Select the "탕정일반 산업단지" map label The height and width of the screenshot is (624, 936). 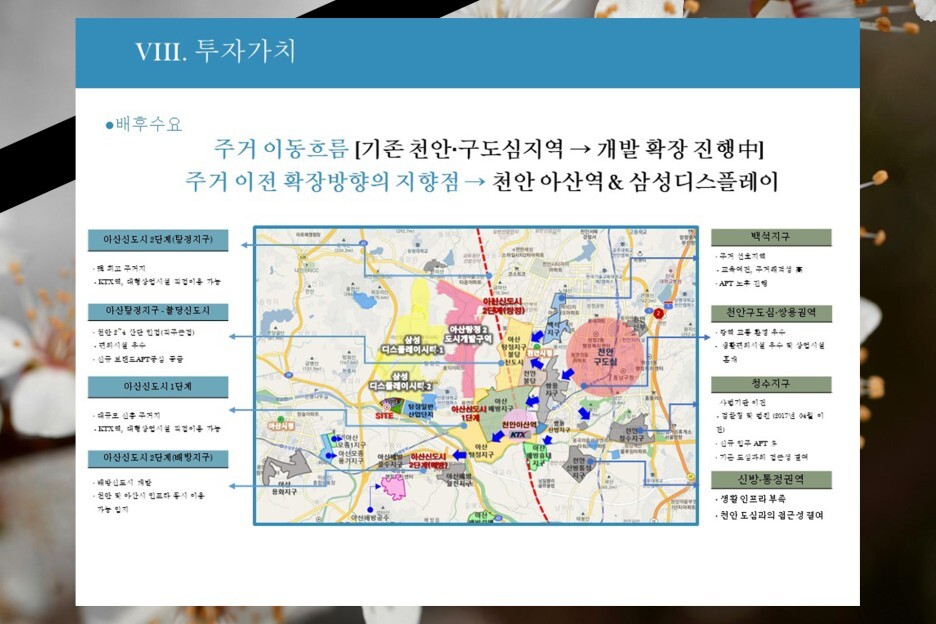[x=420, y=410]
